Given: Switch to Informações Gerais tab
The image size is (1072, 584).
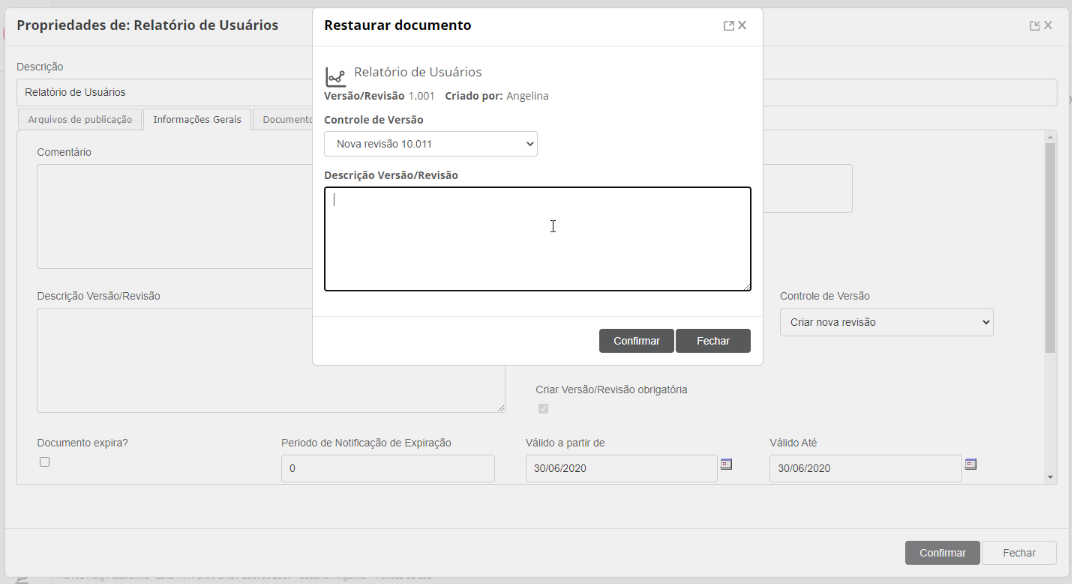Looking at the screenshot, I should (x=197, y=120).
